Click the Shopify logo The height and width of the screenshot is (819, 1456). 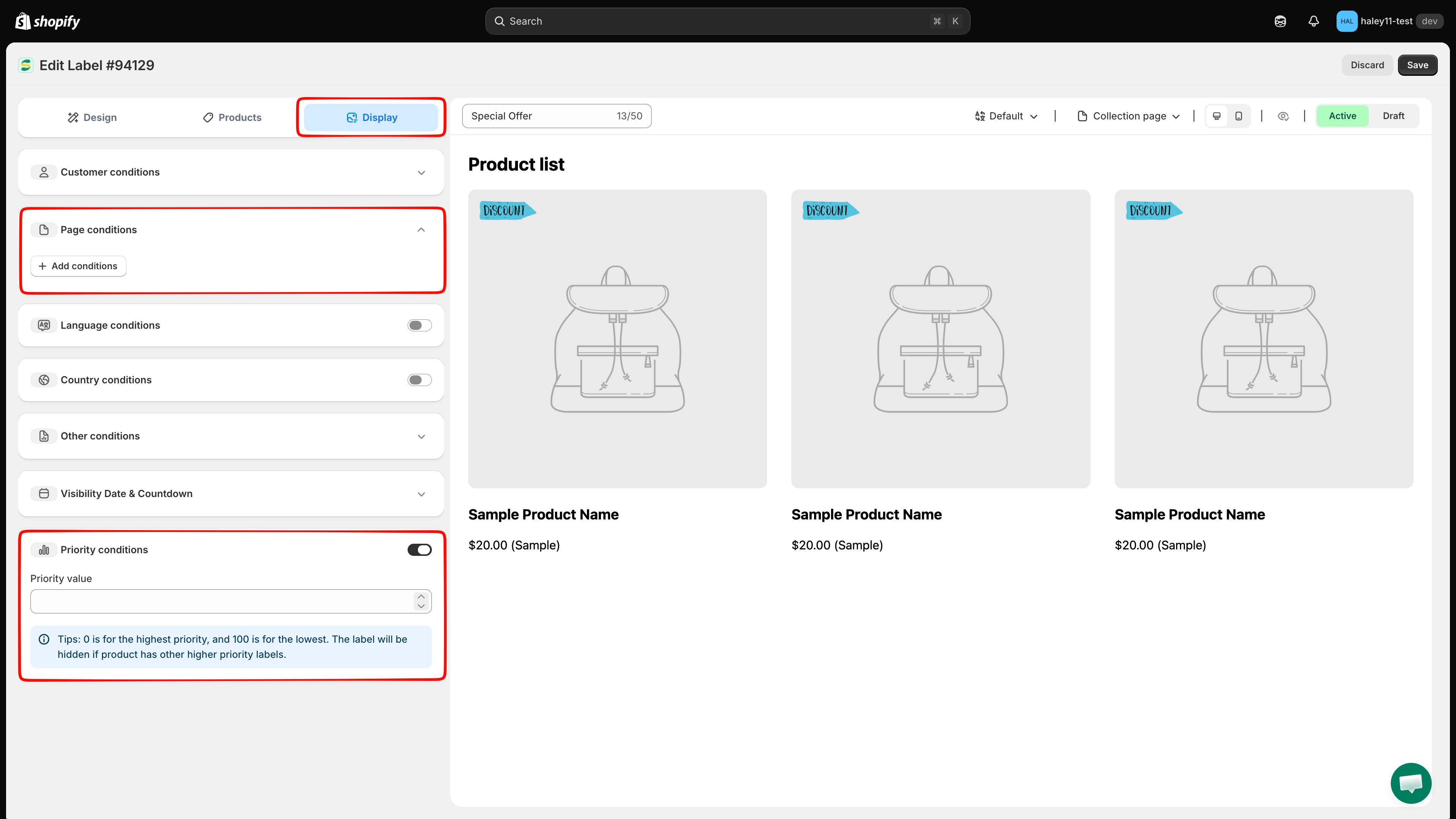click(x=47, y=21)
